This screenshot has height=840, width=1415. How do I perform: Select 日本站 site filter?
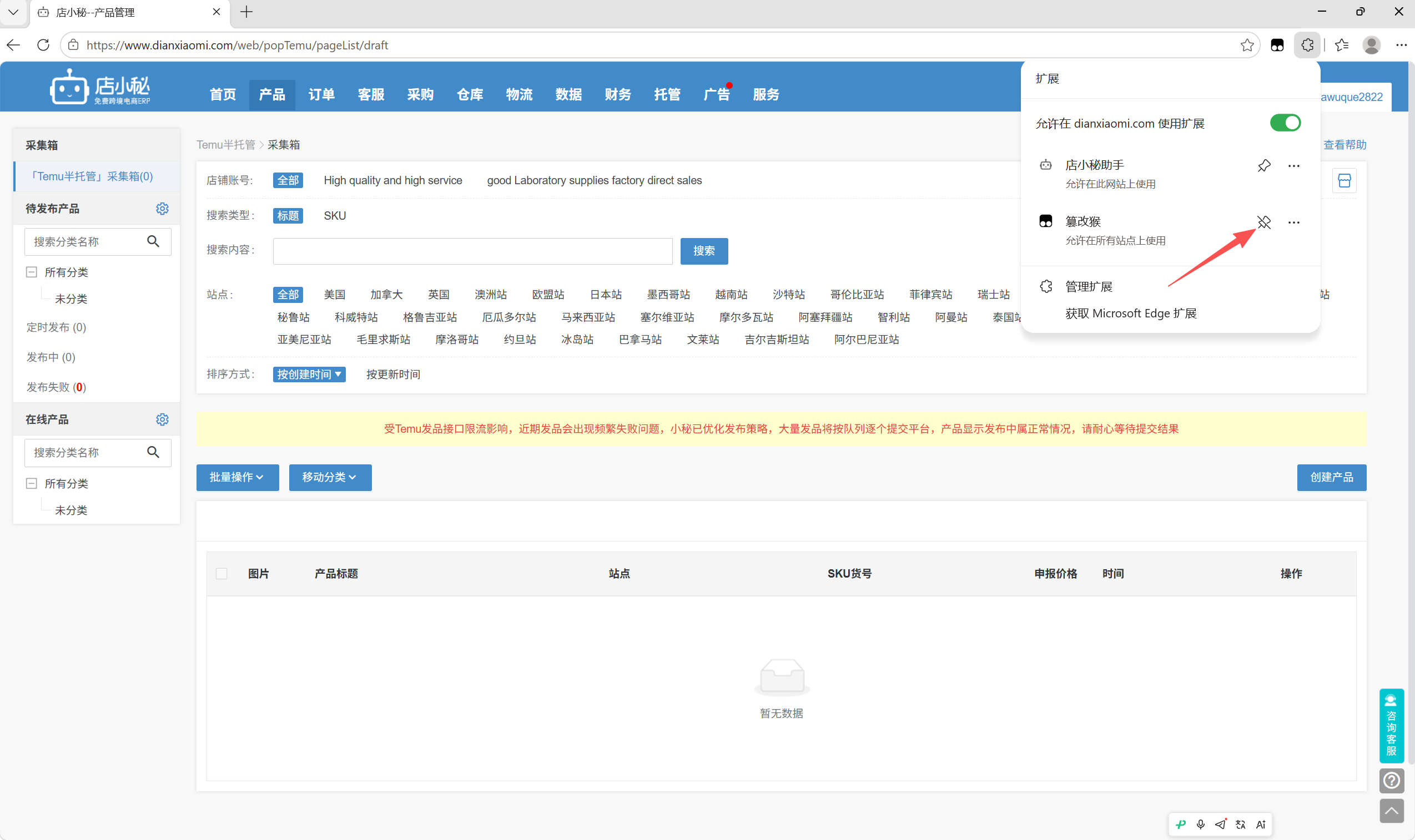click(605, 295)
